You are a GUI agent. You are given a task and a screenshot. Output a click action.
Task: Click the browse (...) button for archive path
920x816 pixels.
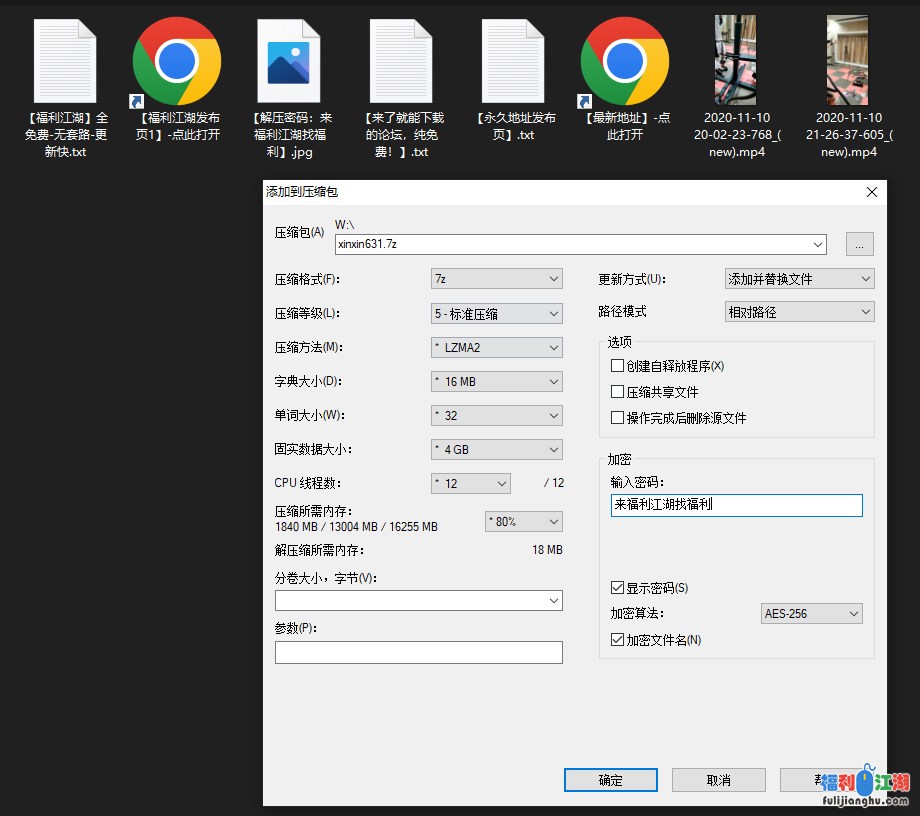[x=860, y=244]
